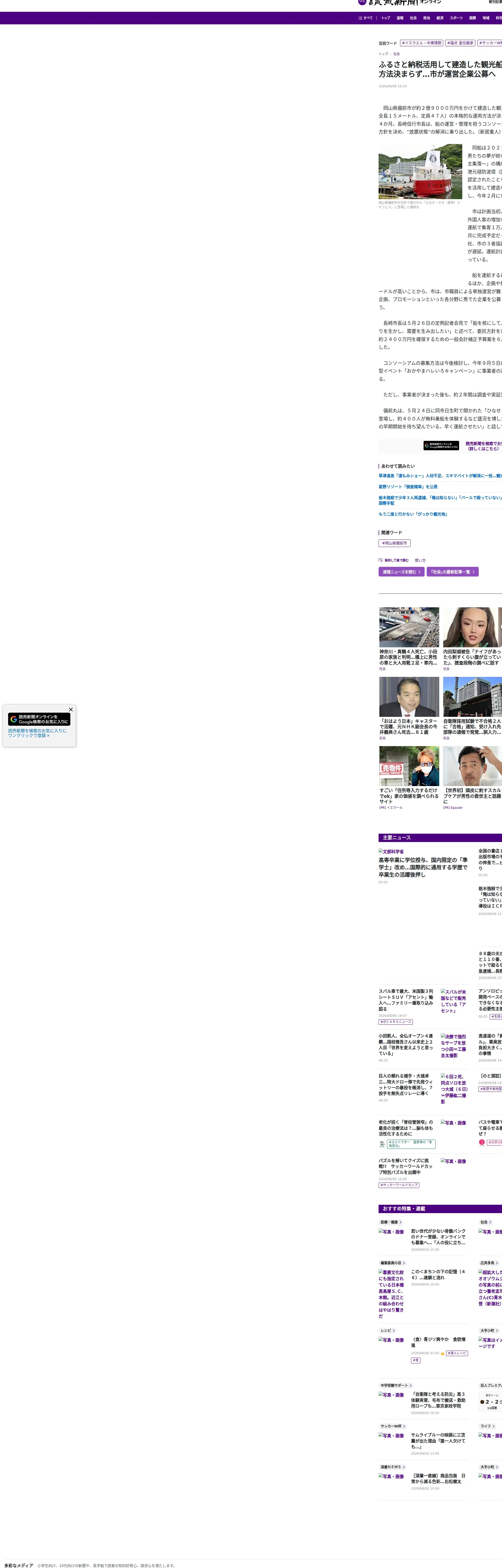Open the 小田凱人、全仏オープン４連覇 article

(406, 1045)
